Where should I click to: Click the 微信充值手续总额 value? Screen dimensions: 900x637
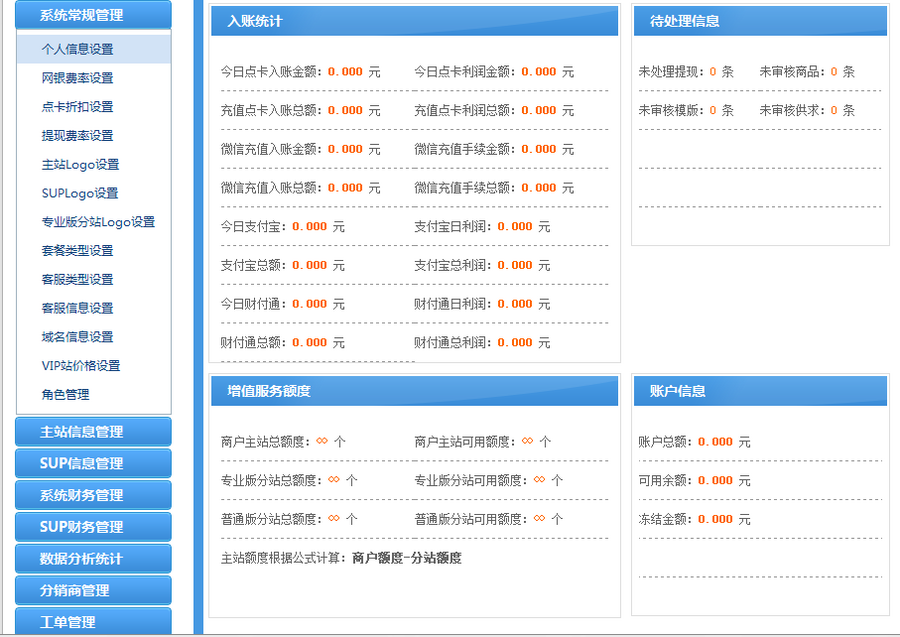click(538, 188)
